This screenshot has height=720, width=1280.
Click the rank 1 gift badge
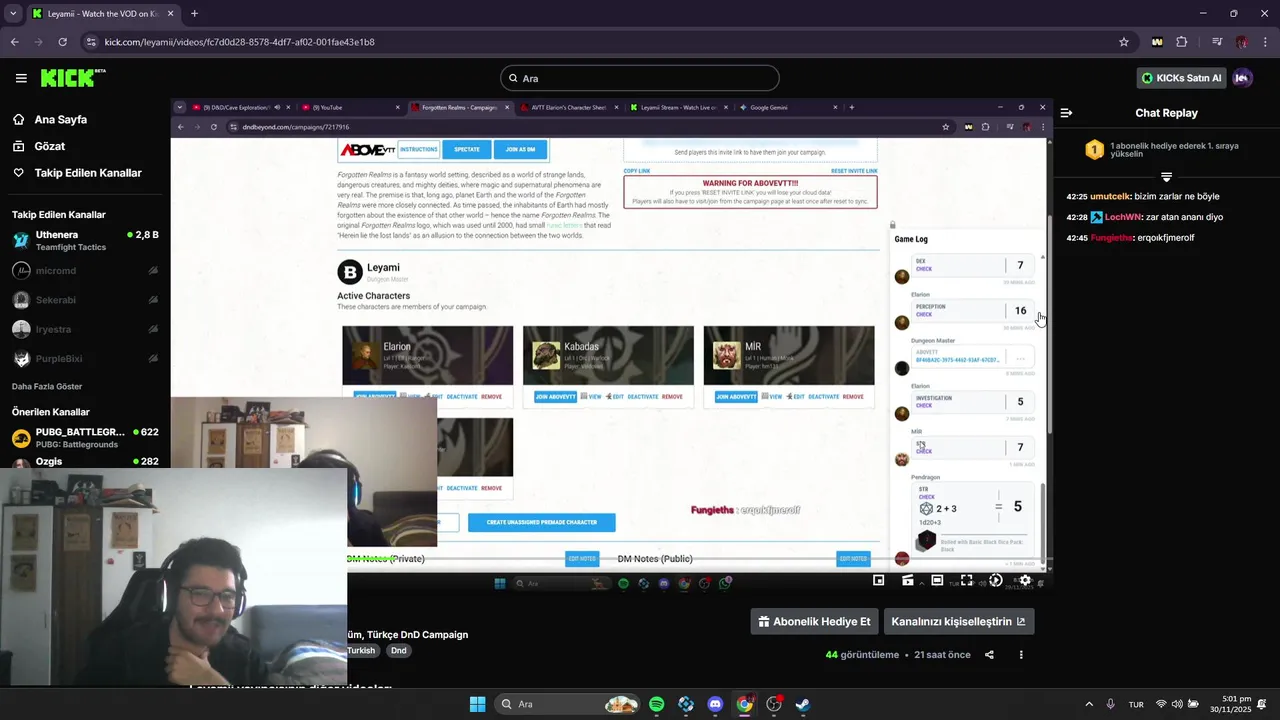1094,150
